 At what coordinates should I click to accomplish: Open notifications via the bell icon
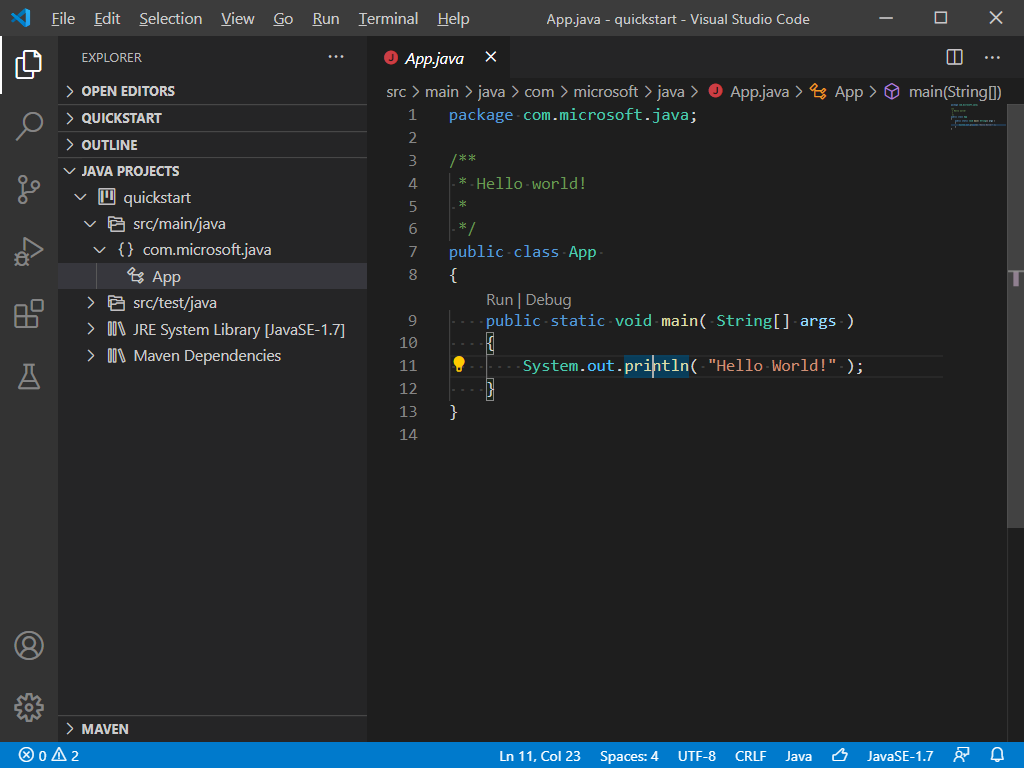pos(996,755)
